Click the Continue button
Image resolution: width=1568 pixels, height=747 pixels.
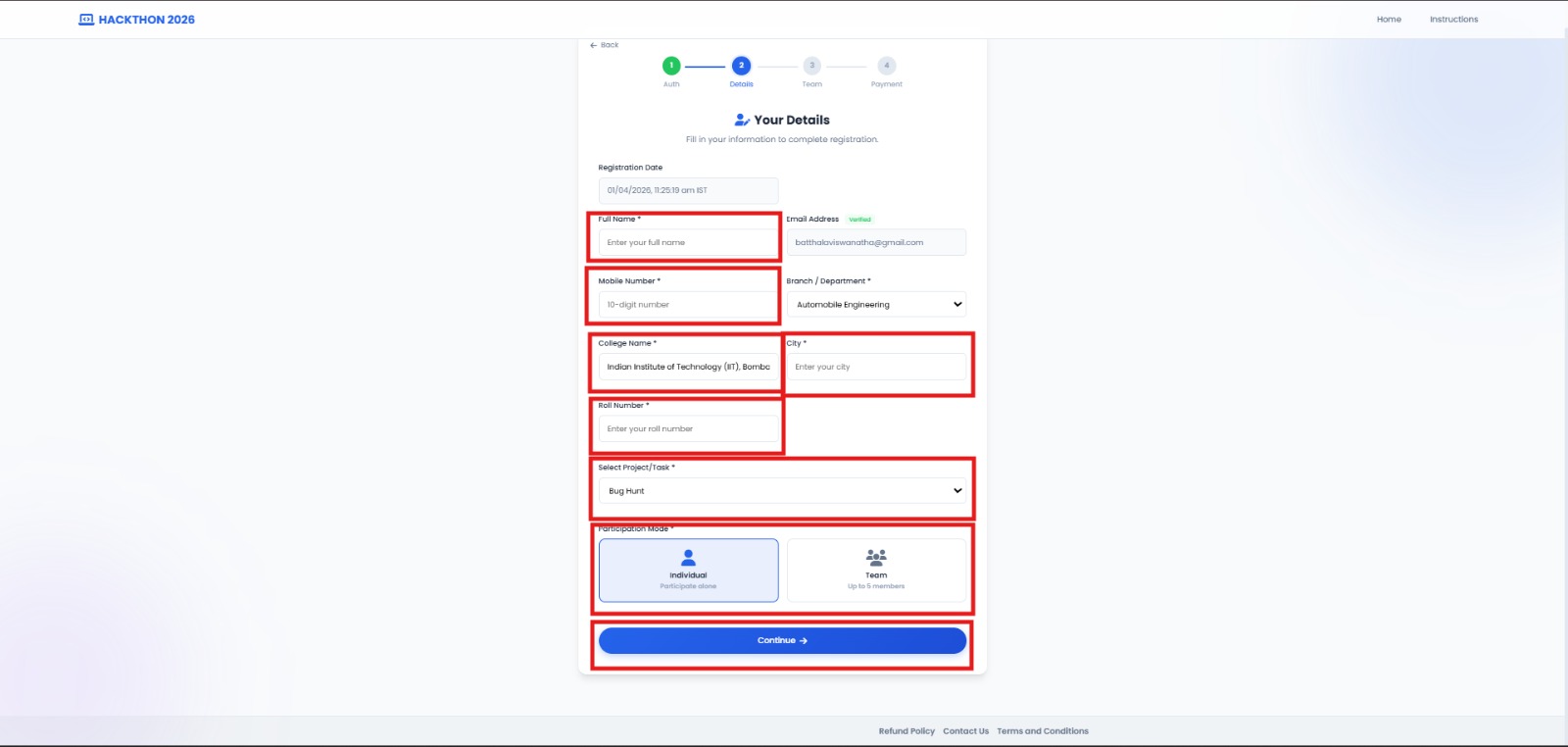(782, 640)
